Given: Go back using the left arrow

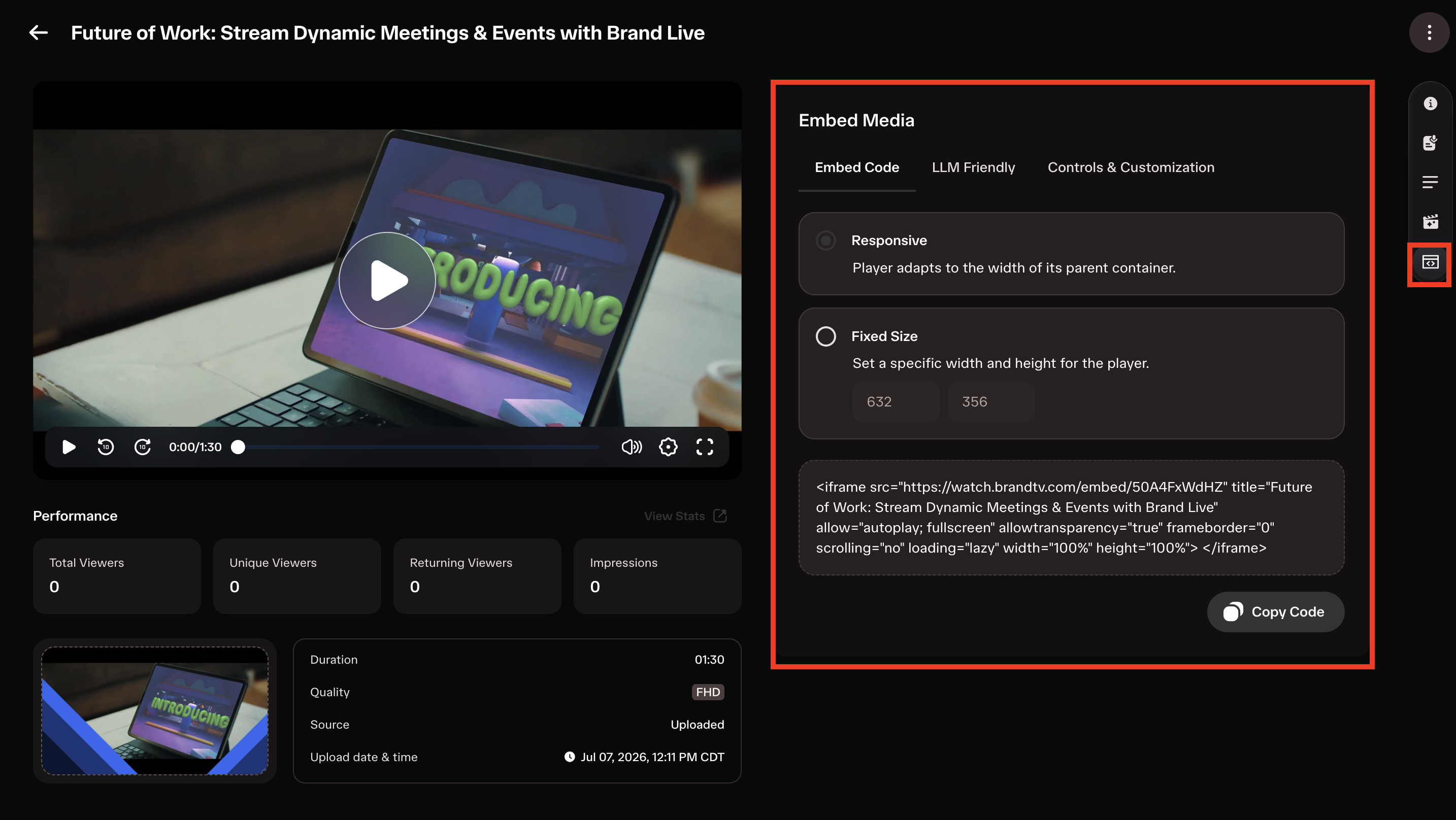Looking at the screenshot, I should 39,33.
